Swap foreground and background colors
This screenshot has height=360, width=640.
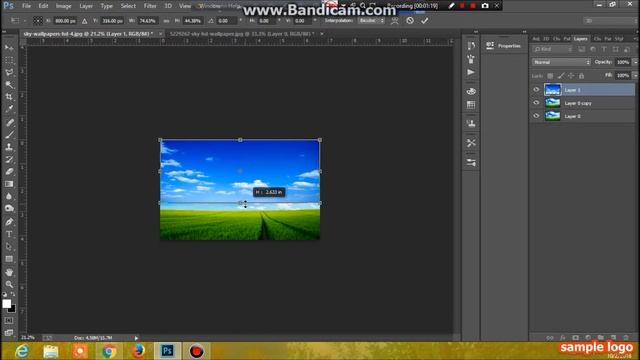pyautogui.click(x=13, y=294)
